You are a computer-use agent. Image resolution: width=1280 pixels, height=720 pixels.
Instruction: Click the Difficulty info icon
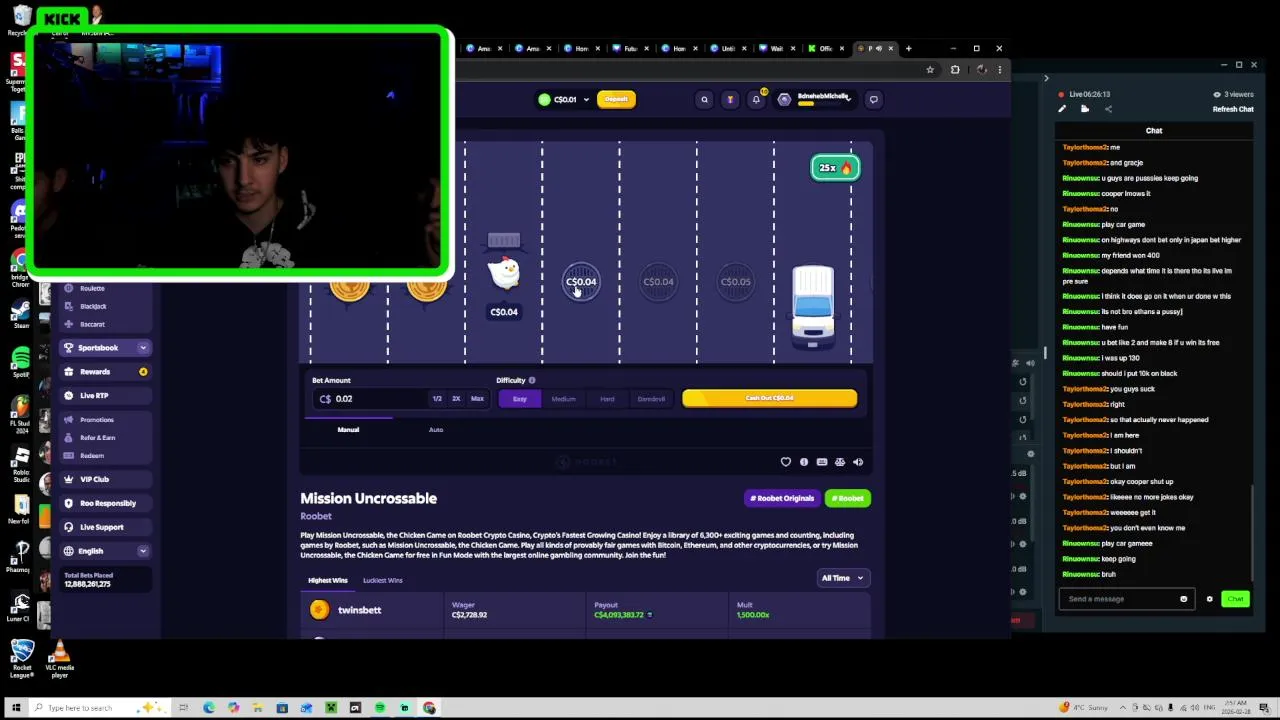(x=532, y=380)
